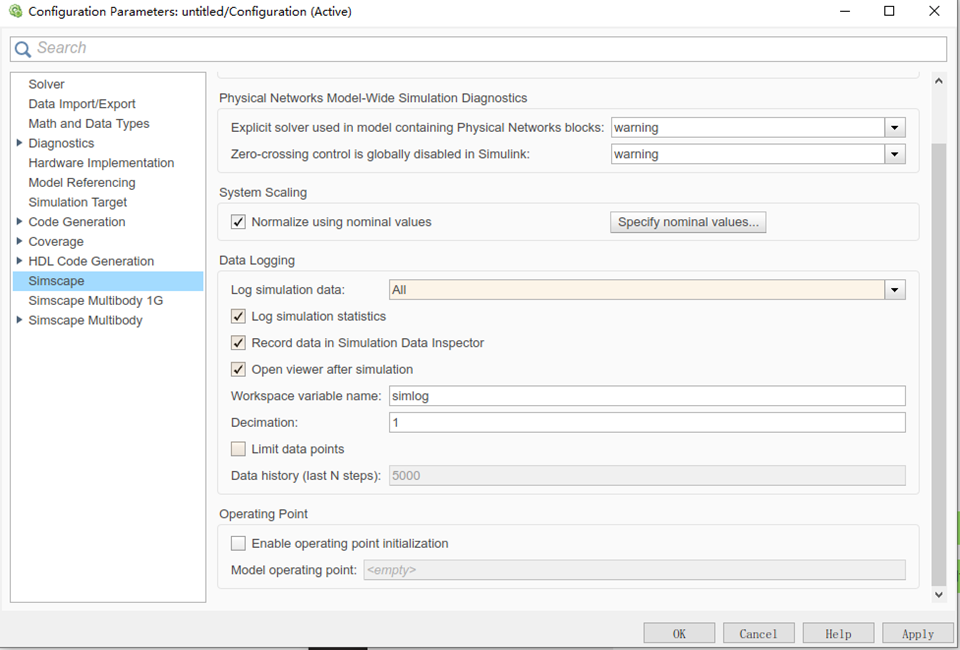960x650 pixels.
Task: Open the Solver pane
Action: click(x=46, y=84)
